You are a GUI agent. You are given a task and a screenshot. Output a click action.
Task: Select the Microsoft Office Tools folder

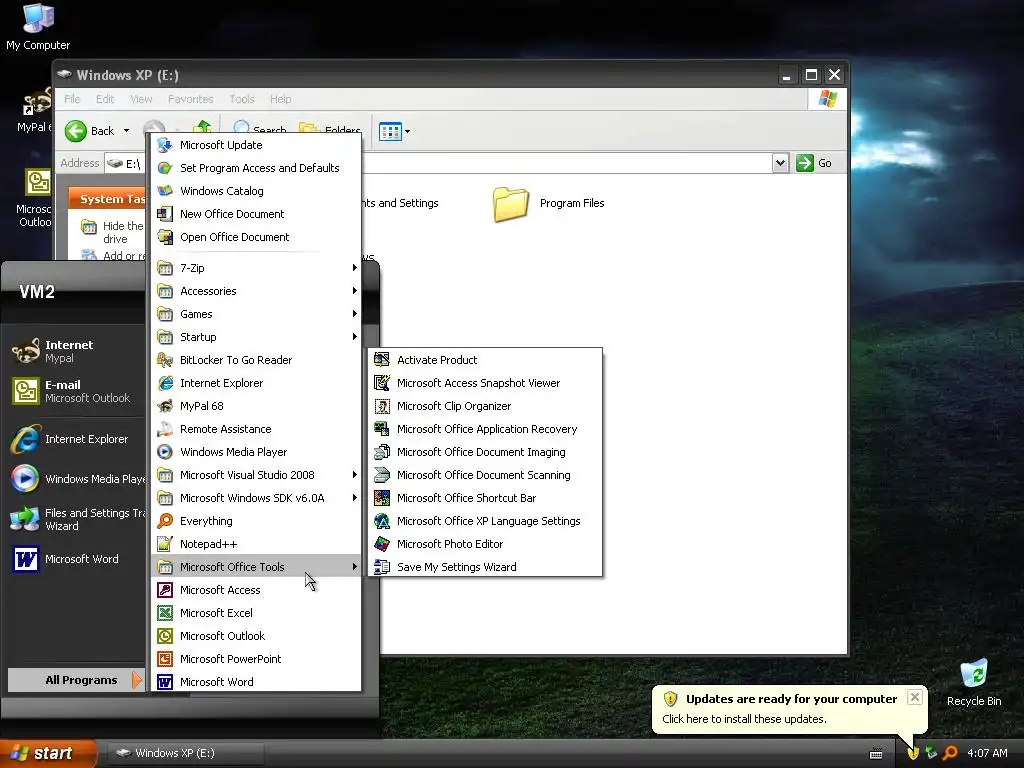(256, 567)
